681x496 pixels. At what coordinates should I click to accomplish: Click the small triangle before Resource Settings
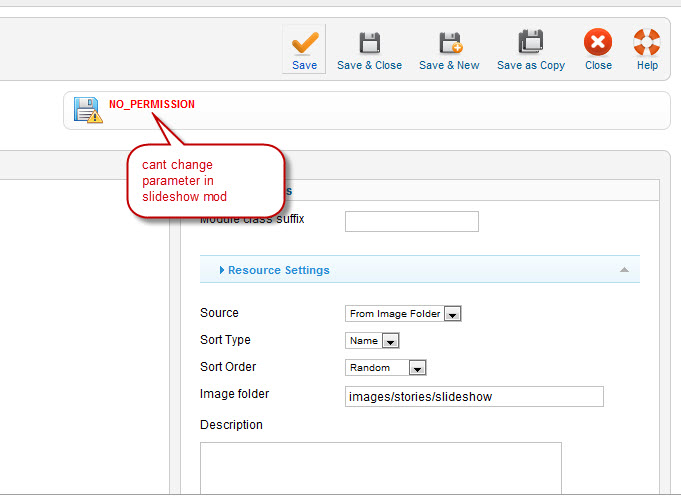pos(222,270)
